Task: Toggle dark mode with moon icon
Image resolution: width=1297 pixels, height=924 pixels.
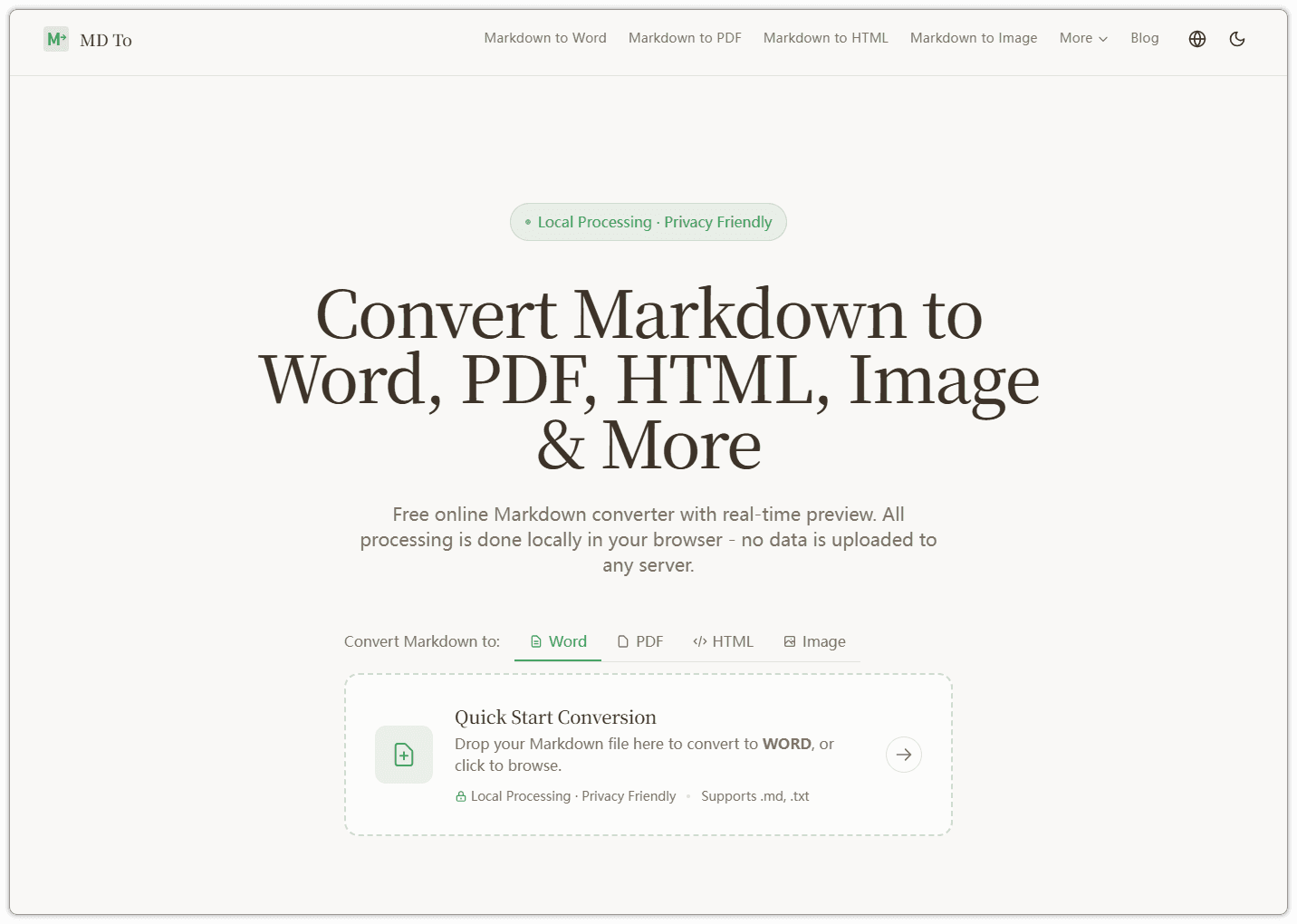Action: tap(1237, 39)
